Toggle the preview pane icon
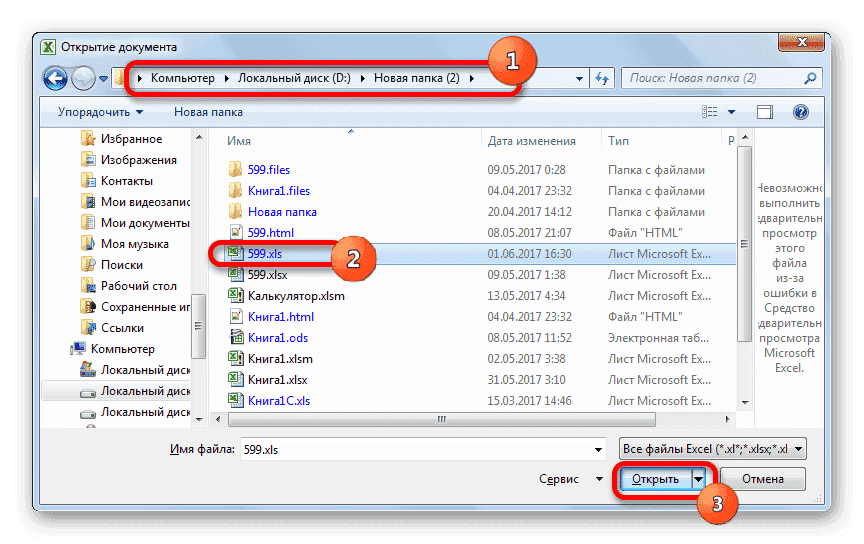The height and width of the screenshot is (544, 864). point(764,112)
